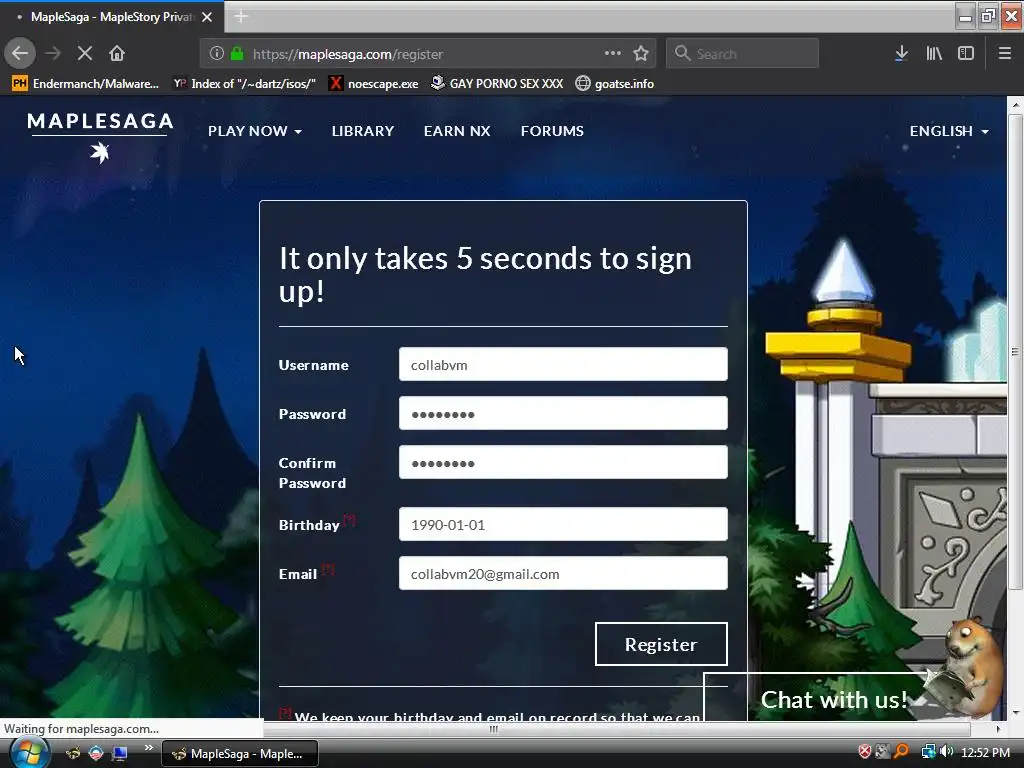Viewport: 1024px width, 768px height.
Task: Open a new tab with plus
Action: click(x=241, y=17)
